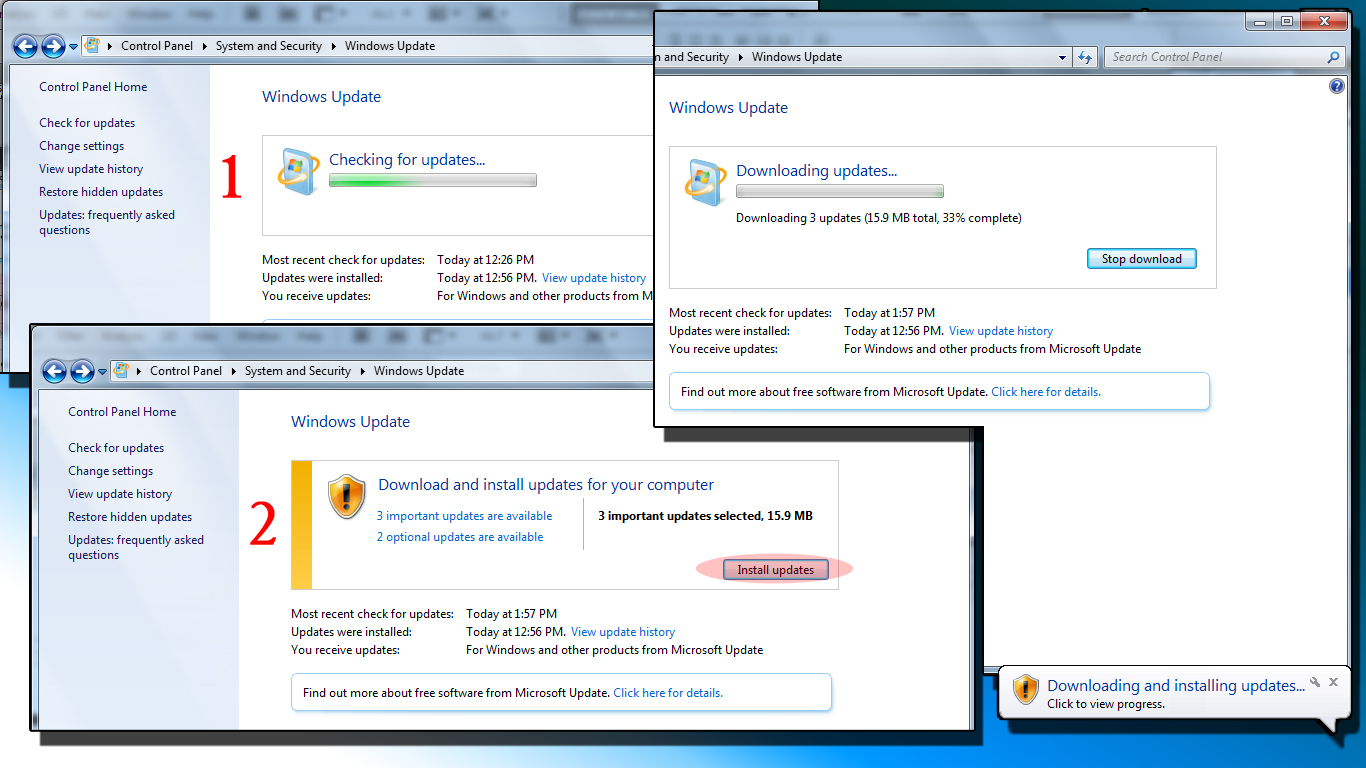Click the Windows Update icon beside Checking for updates

click(299, 171)
